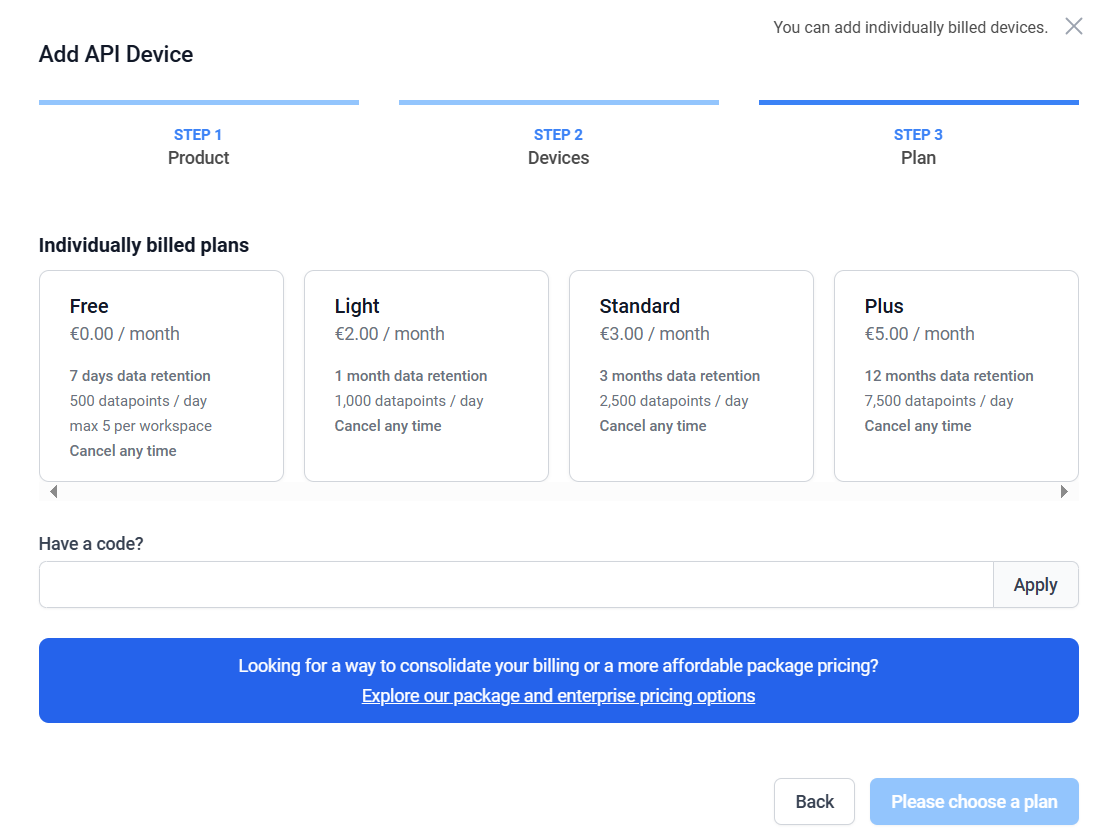Viewport: 1097px width, 839px height.
Task: Click the right scroll arrow under plans
Action: pos(1064,492)
